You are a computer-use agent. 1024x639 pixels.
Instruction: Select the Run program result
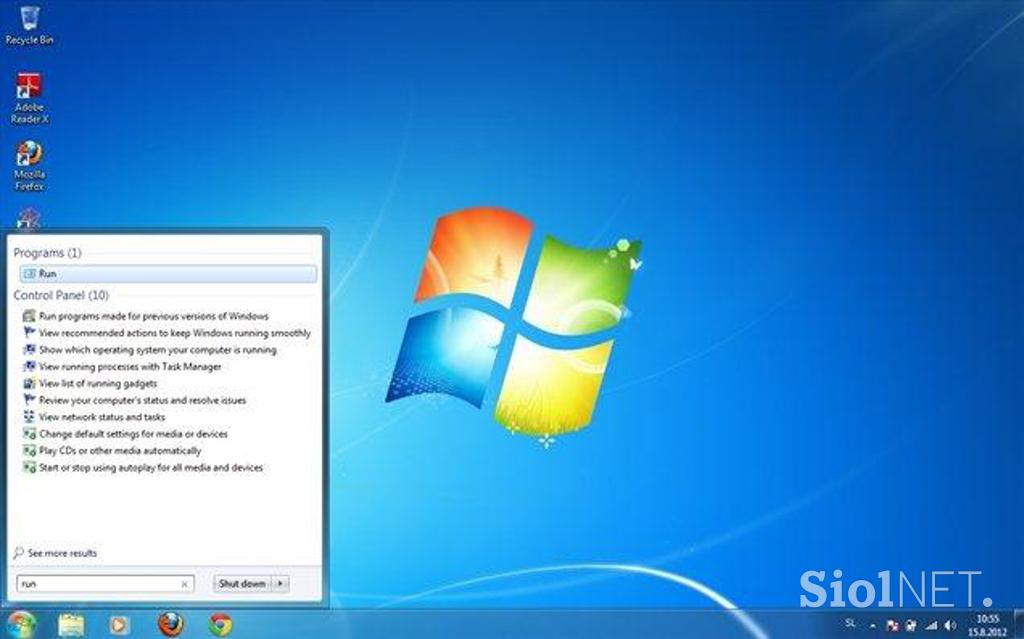pyautogui.click(x=166, y=273)
